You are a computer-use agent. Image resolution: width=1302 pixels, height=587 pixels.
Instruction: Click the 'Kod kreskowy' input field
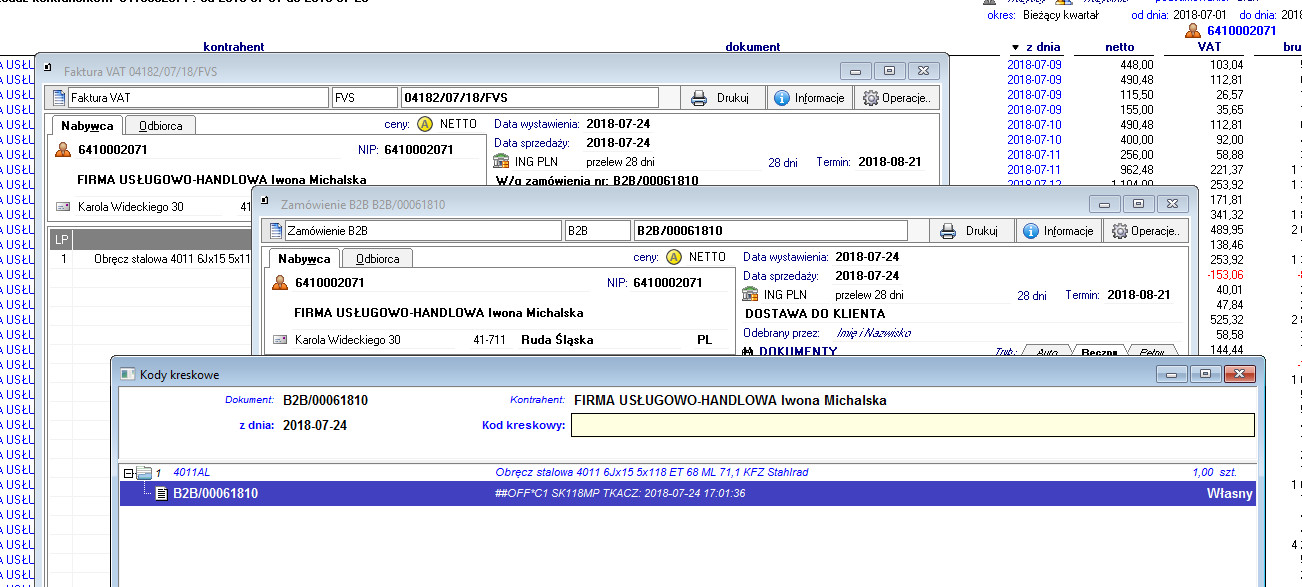911,425
